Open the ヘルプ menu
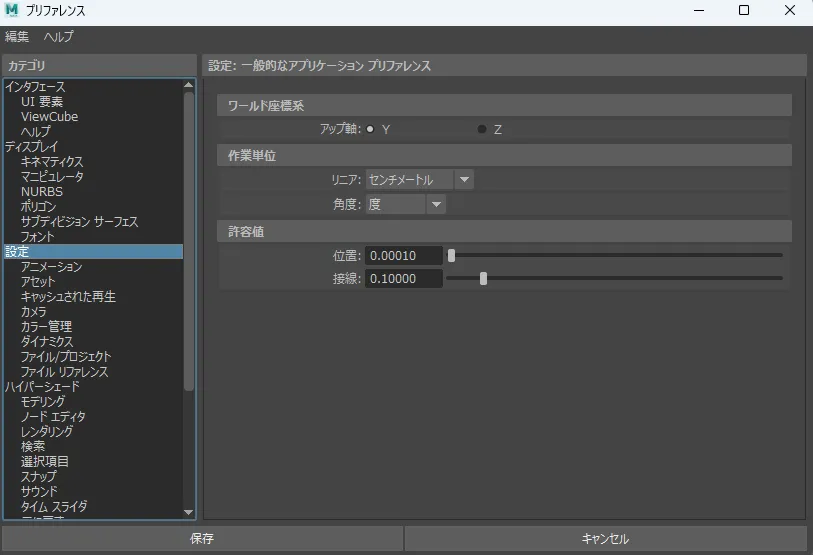813x555 pixels. pos(58,37)
